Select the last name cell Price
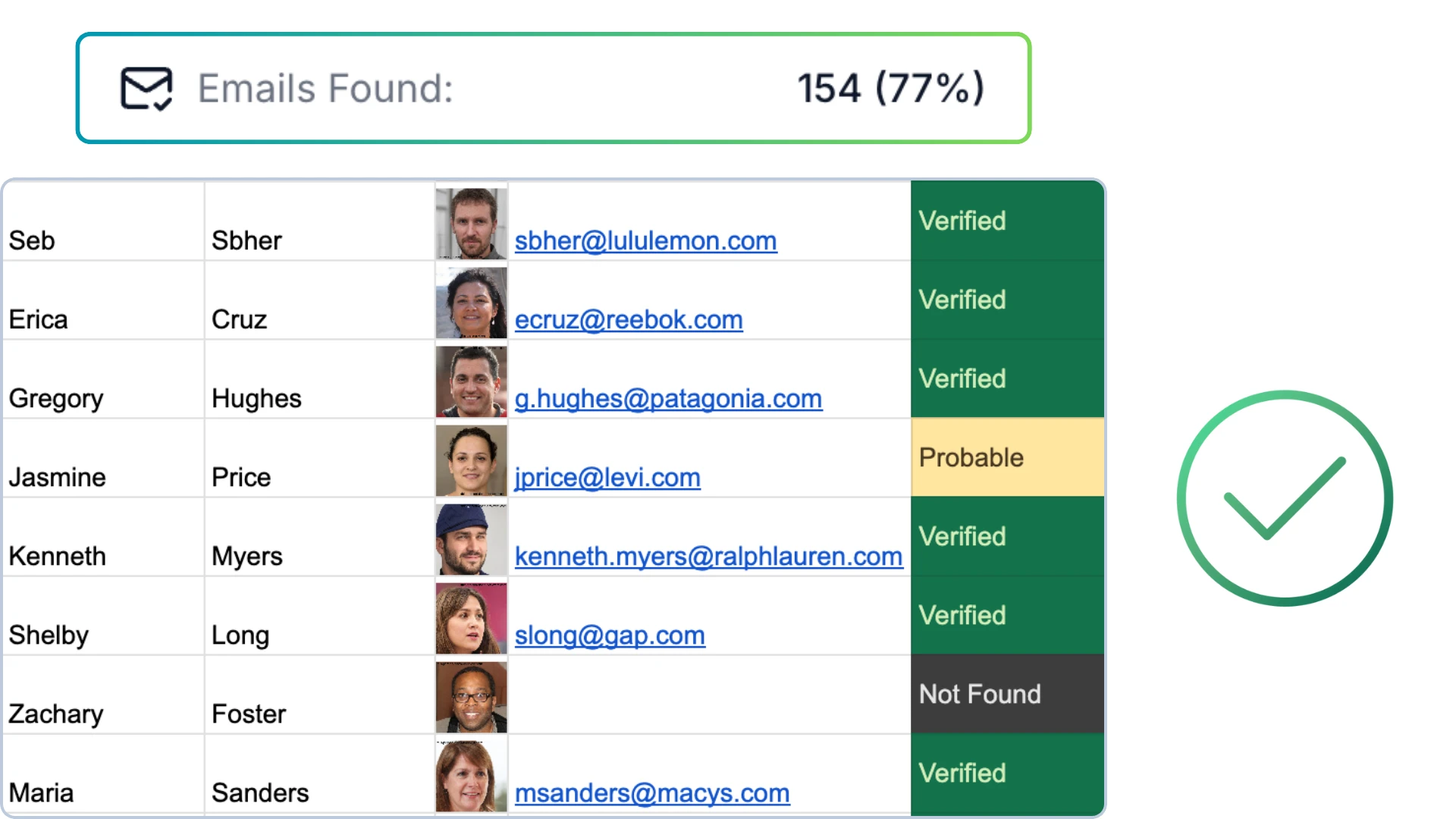This screenshot has width=1456, height=819. [319, 457]
